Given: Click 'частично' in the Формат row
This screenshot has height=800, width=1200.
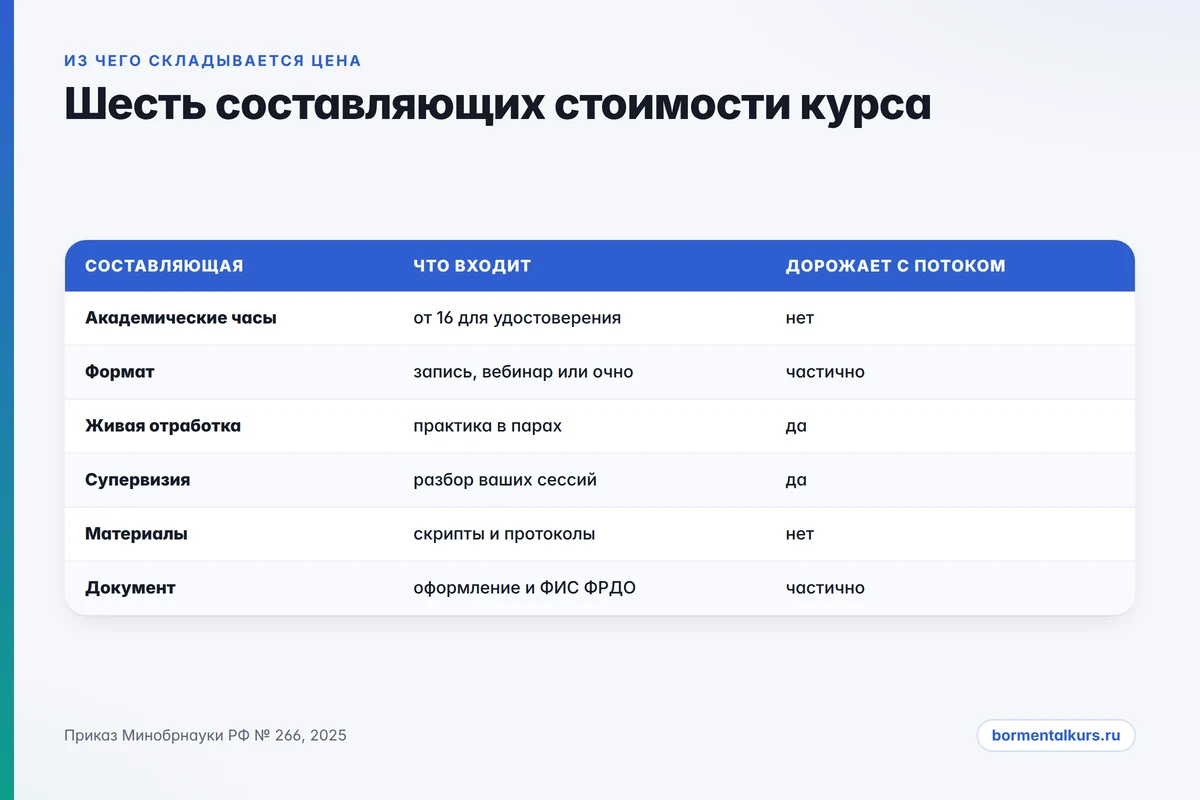Looking at the screenshot, I should point(825,372).
